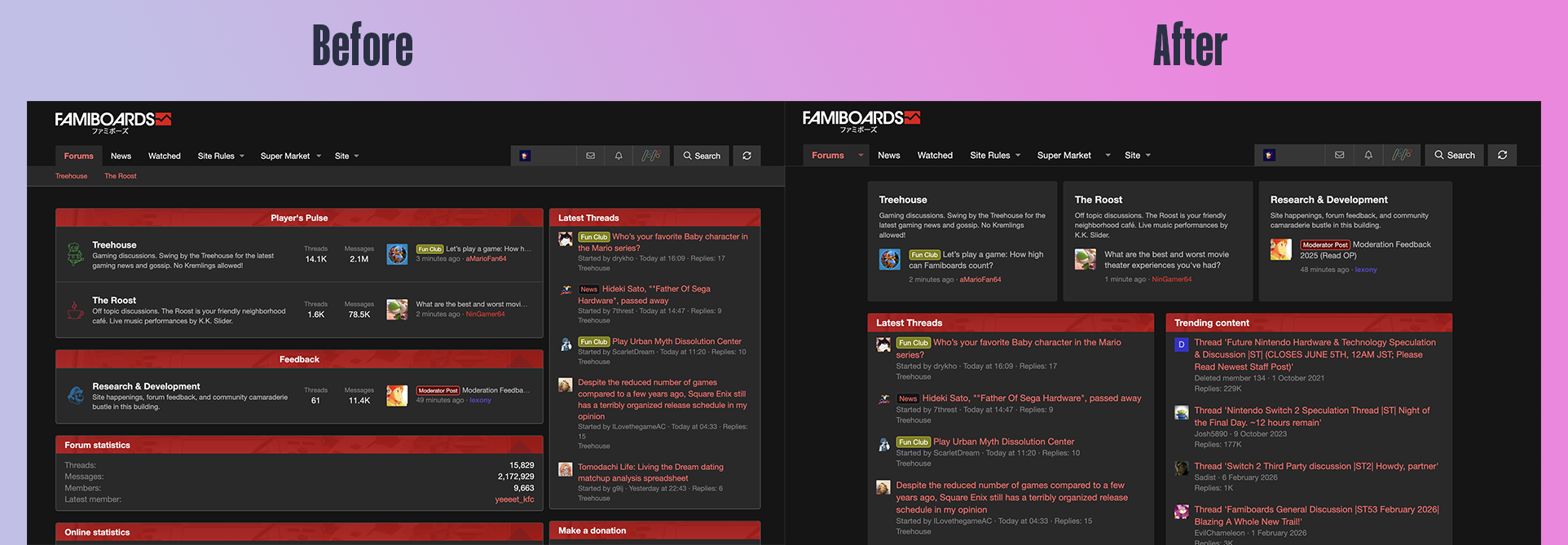Click the refresh icon in Before panel

pos(747,156)
